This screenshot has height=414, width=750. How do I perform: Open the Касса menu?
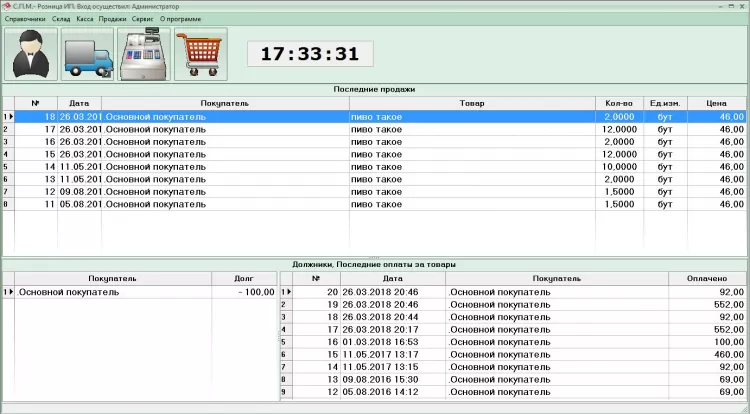pyautogui.click(x=85, y=19)
